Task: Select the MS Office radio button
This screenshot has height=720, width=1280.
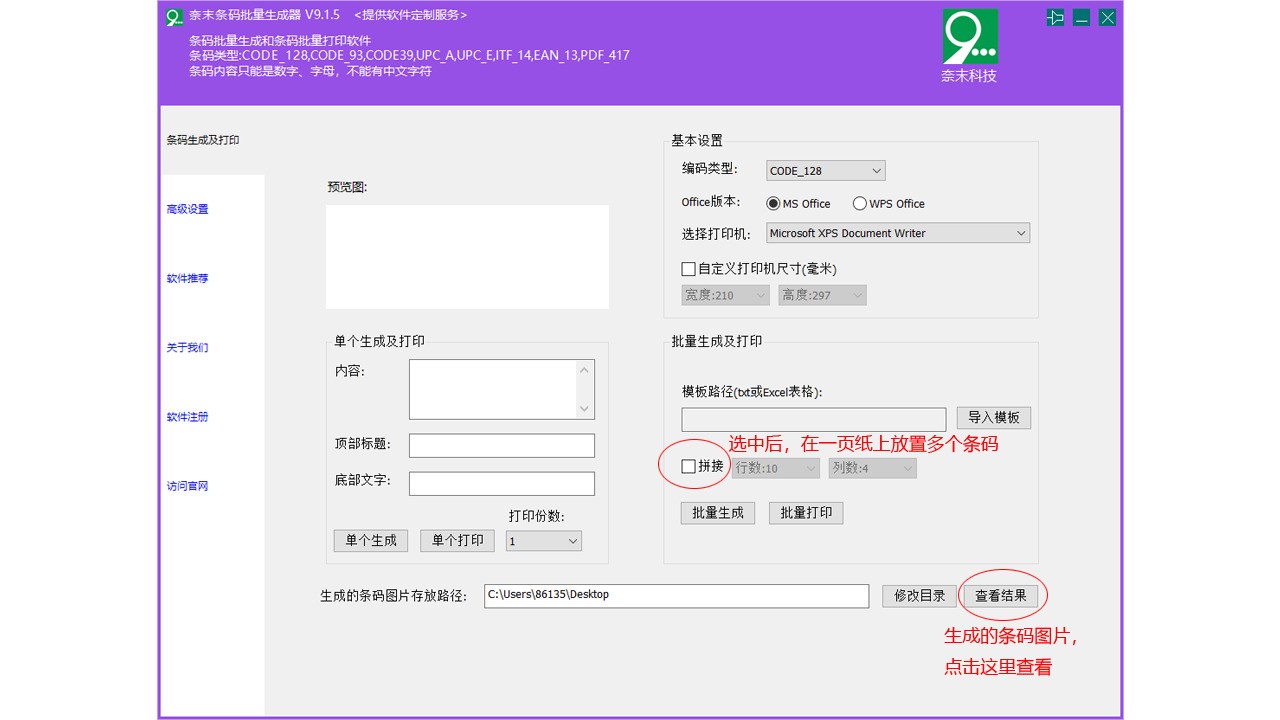Action: 773,203
